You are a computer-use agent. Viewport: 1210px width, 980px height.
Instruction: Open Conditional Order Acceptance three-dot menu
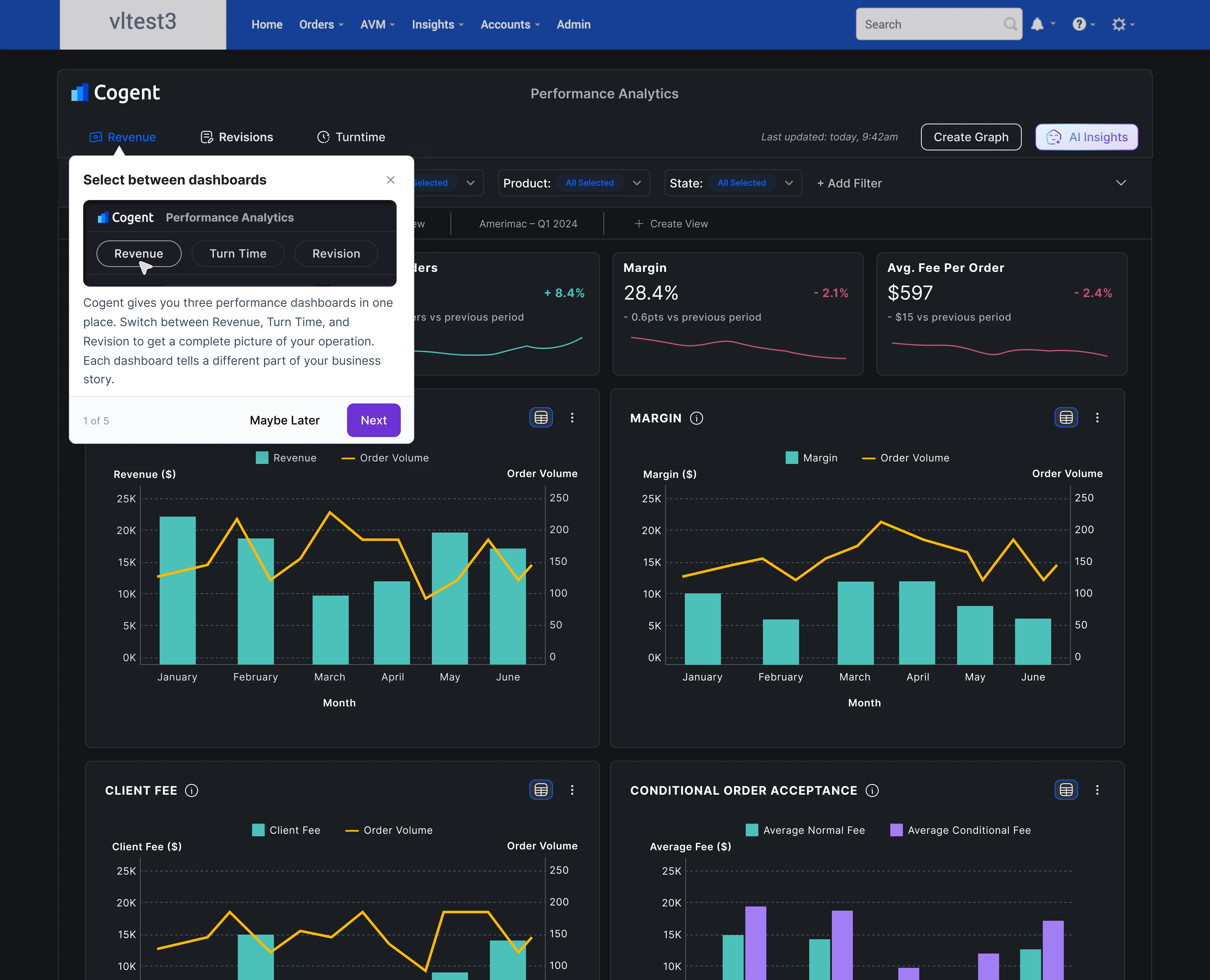[1097, 790]
